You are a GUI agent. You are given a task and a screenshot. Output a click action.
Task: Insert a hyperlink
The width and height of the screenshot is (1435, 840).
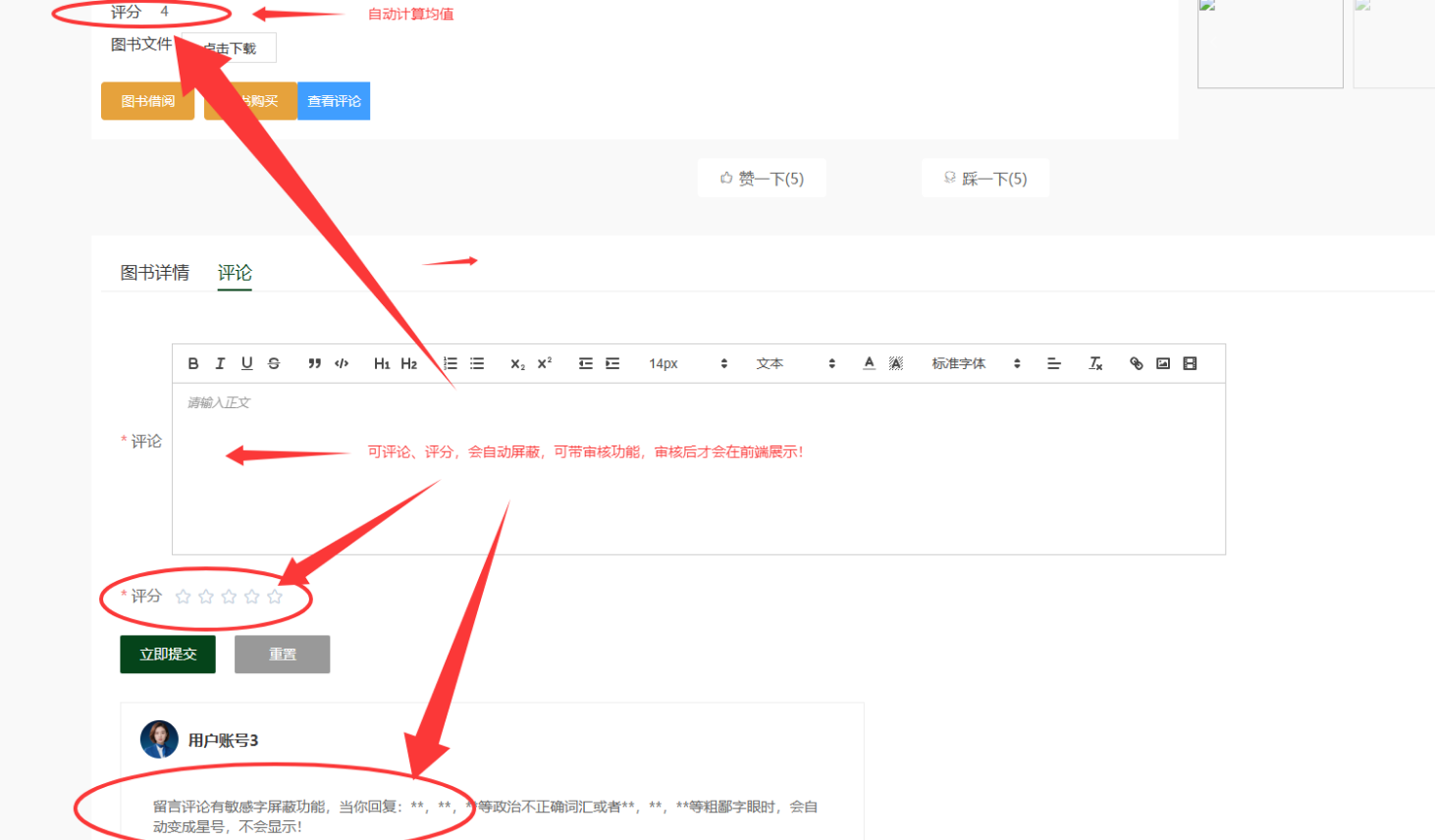click(x=1137, y=363)
